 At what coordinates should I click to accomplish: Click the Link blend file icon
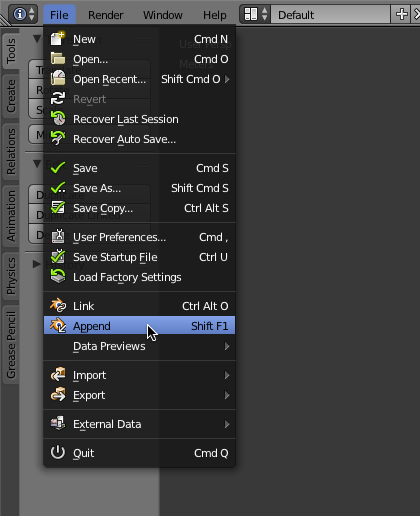click(58, 305)
